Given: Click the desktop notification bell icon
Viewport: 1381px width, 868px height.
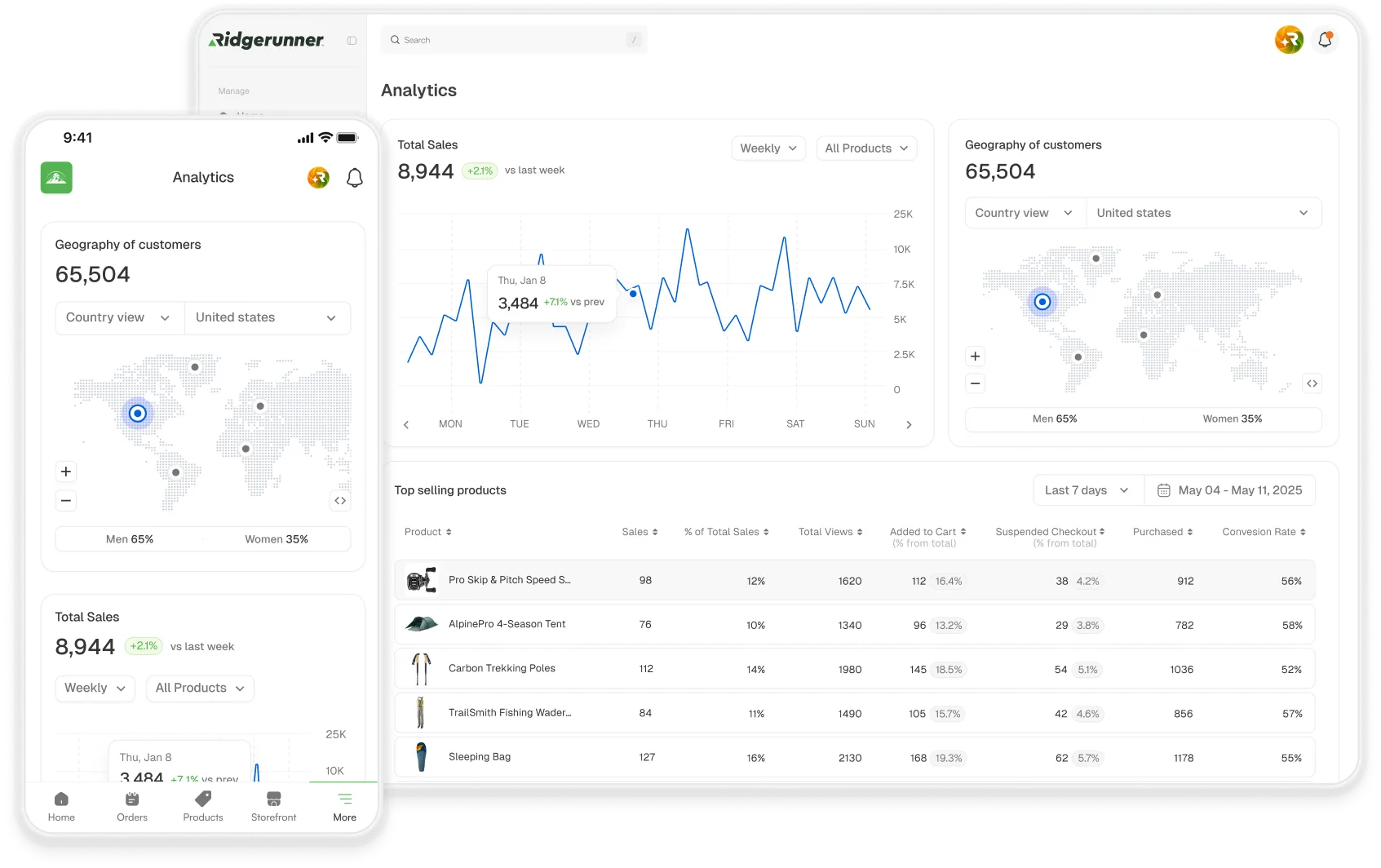Looking at the screenshot, I should click(1325, 40).
